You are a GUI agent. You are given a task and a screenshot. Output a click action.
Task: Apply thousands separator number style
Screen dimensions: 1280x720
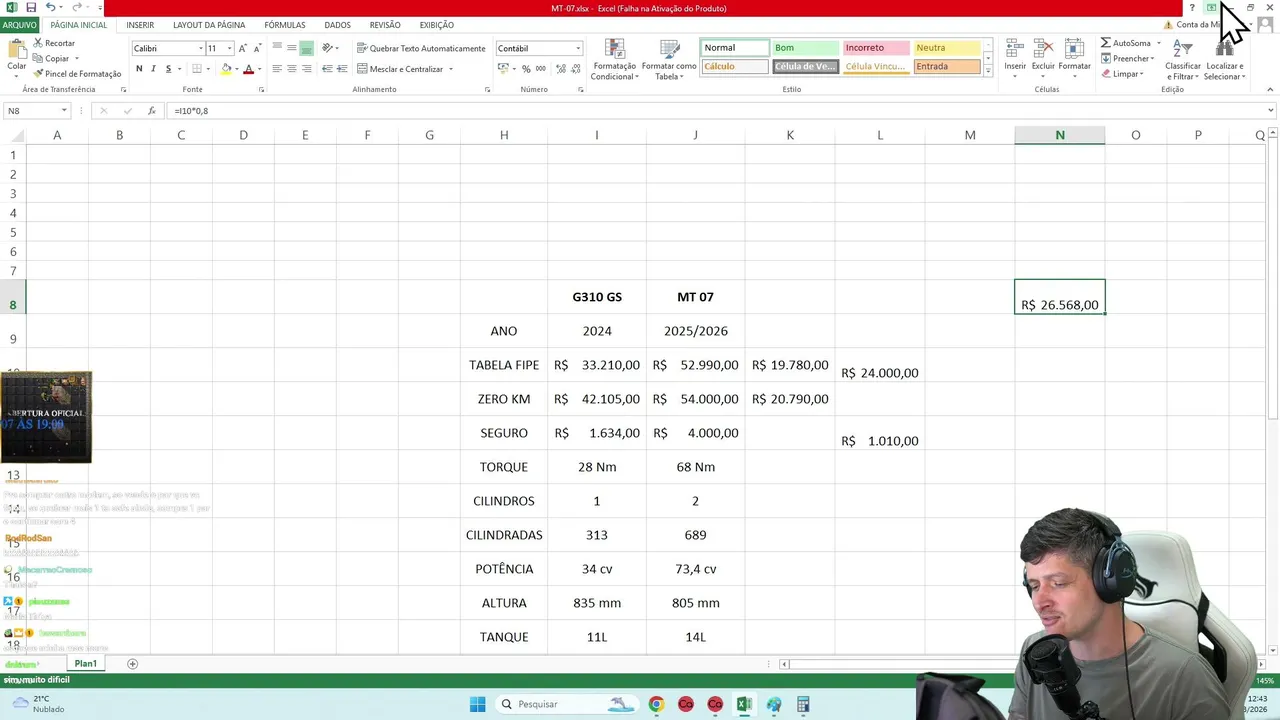[541, 69]
